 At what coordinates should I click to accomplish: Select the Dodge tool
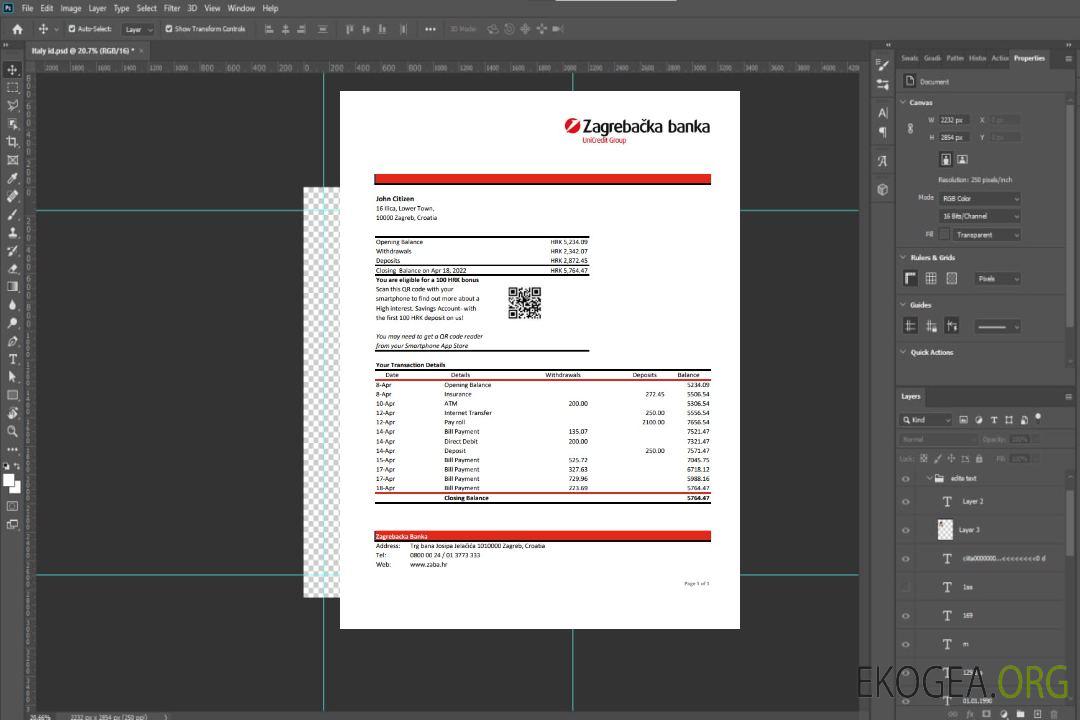(x=12, y=322)
